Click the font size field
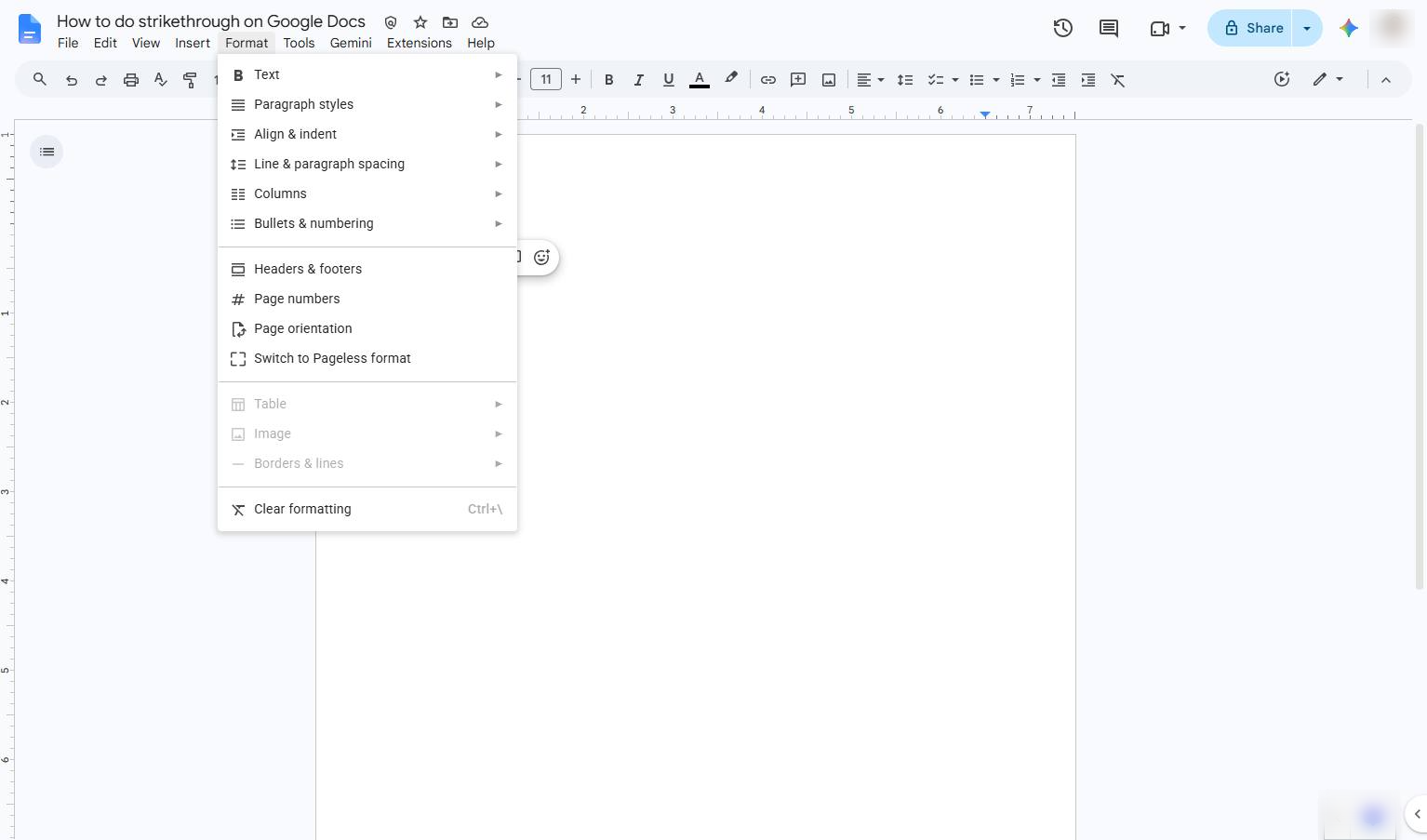This screenshot has width=1427, height=840. tap(546, 80)
